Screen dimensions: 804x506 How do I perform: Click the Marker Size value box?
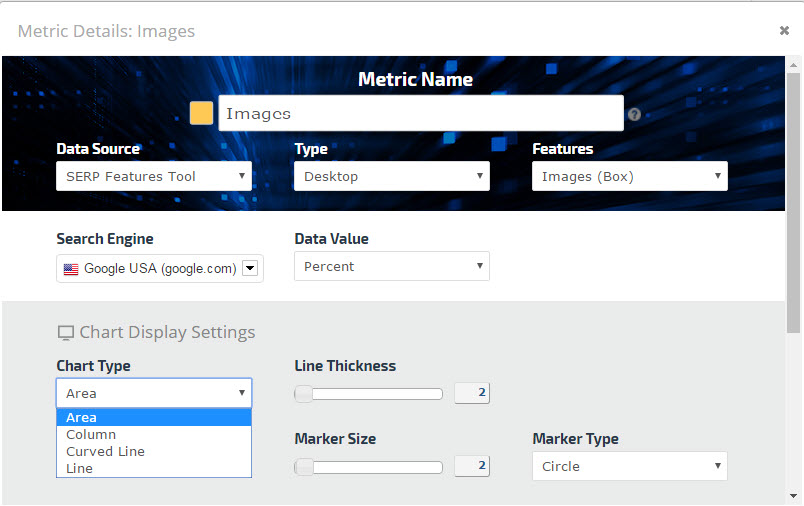[x=472, y=466]
